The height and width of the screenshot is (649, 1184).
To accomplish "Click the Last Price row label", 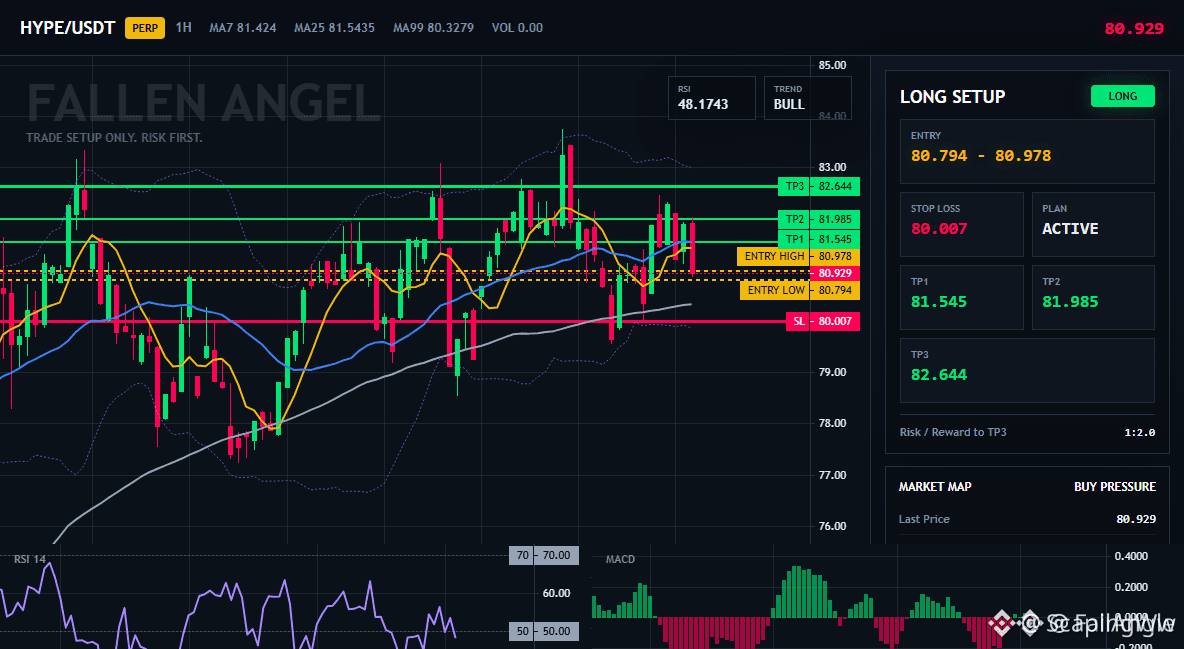I will point(924,519).
